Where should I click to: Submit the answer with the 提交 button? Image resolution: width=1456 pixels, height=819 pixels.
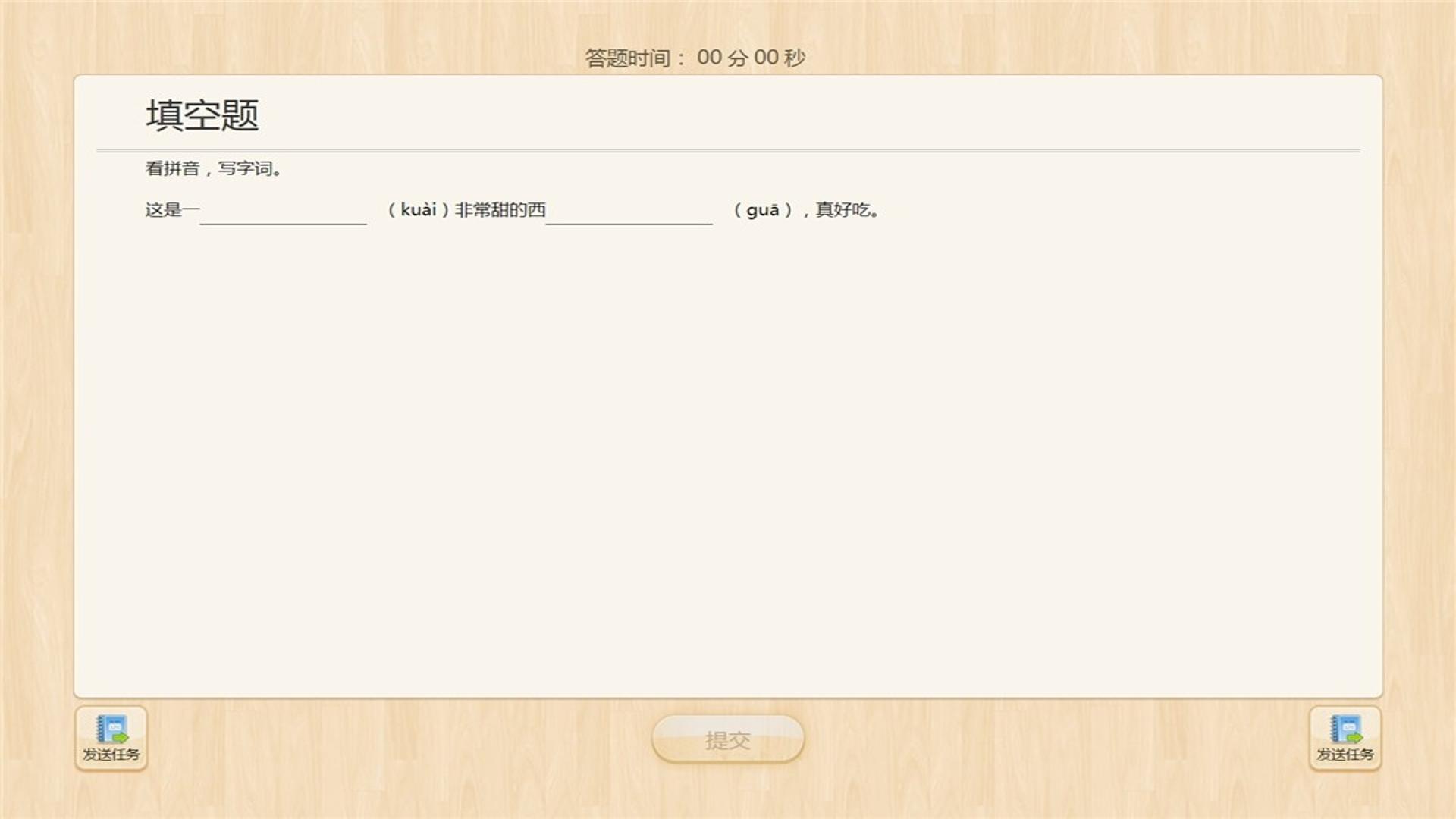(x=727, y=739)
